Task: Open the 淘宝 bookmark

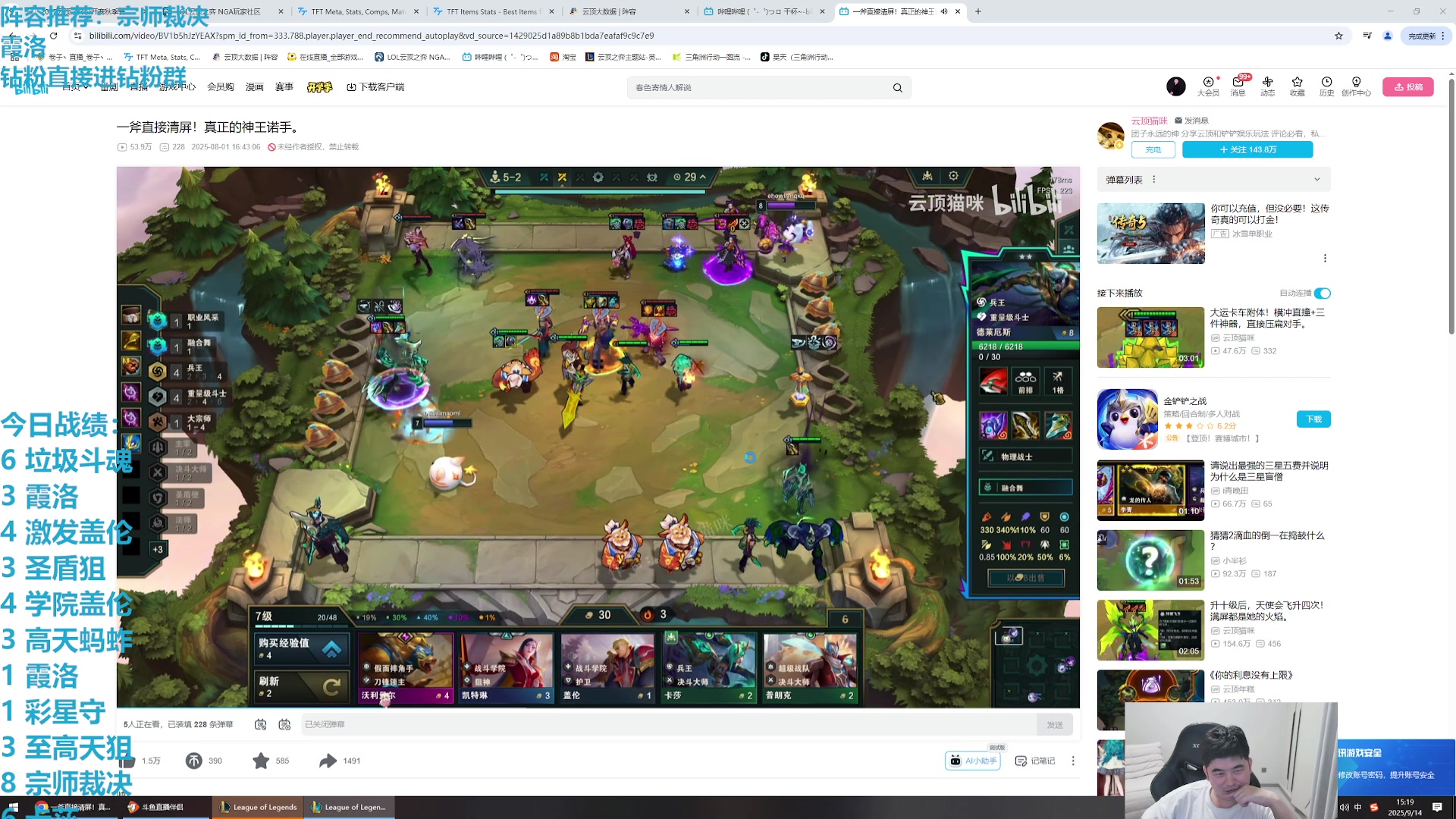Action: [563, 57]
